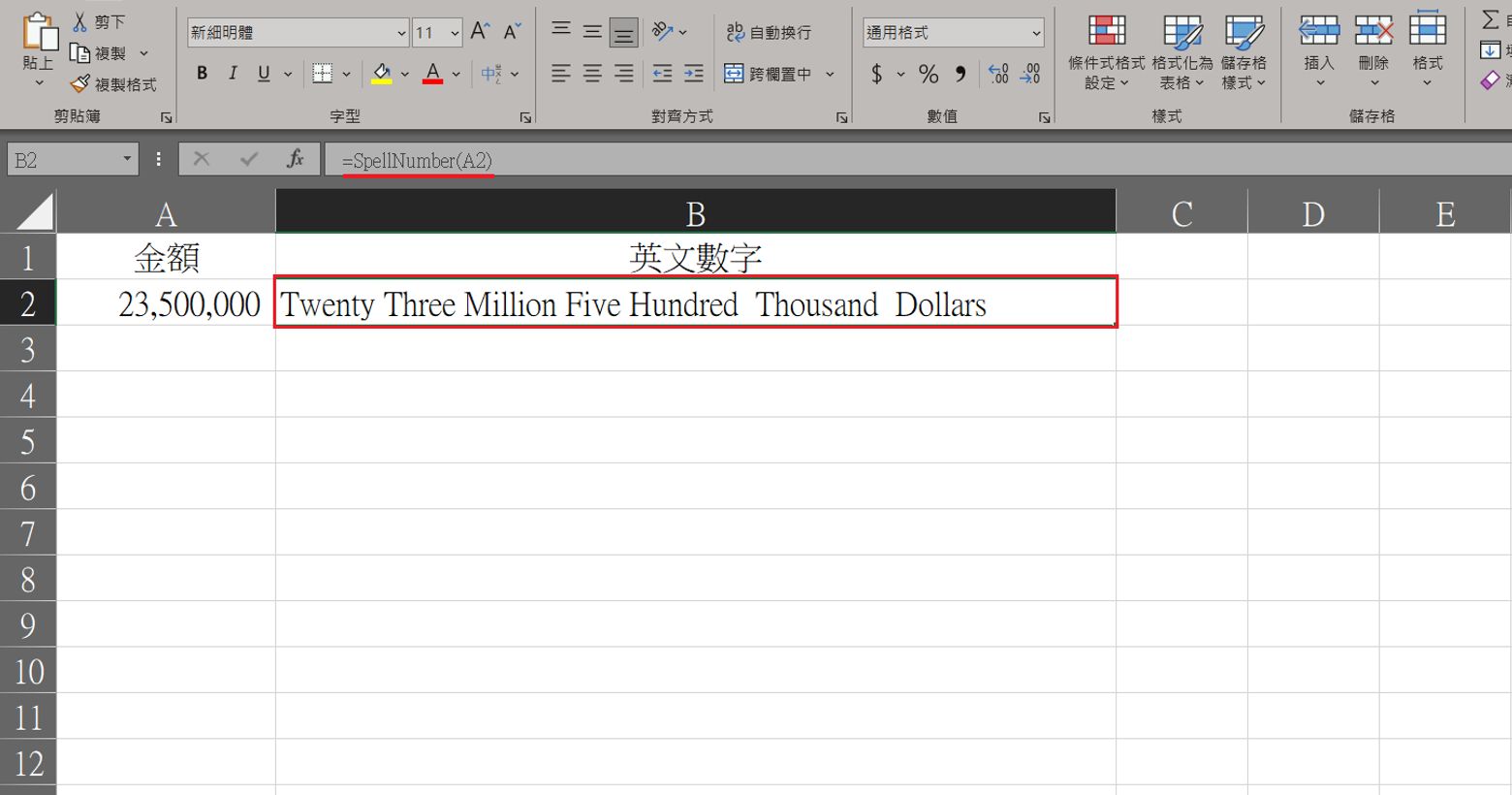Click the Insert Function fx icon
The image size is (1512, 795).
click(295, 159)
